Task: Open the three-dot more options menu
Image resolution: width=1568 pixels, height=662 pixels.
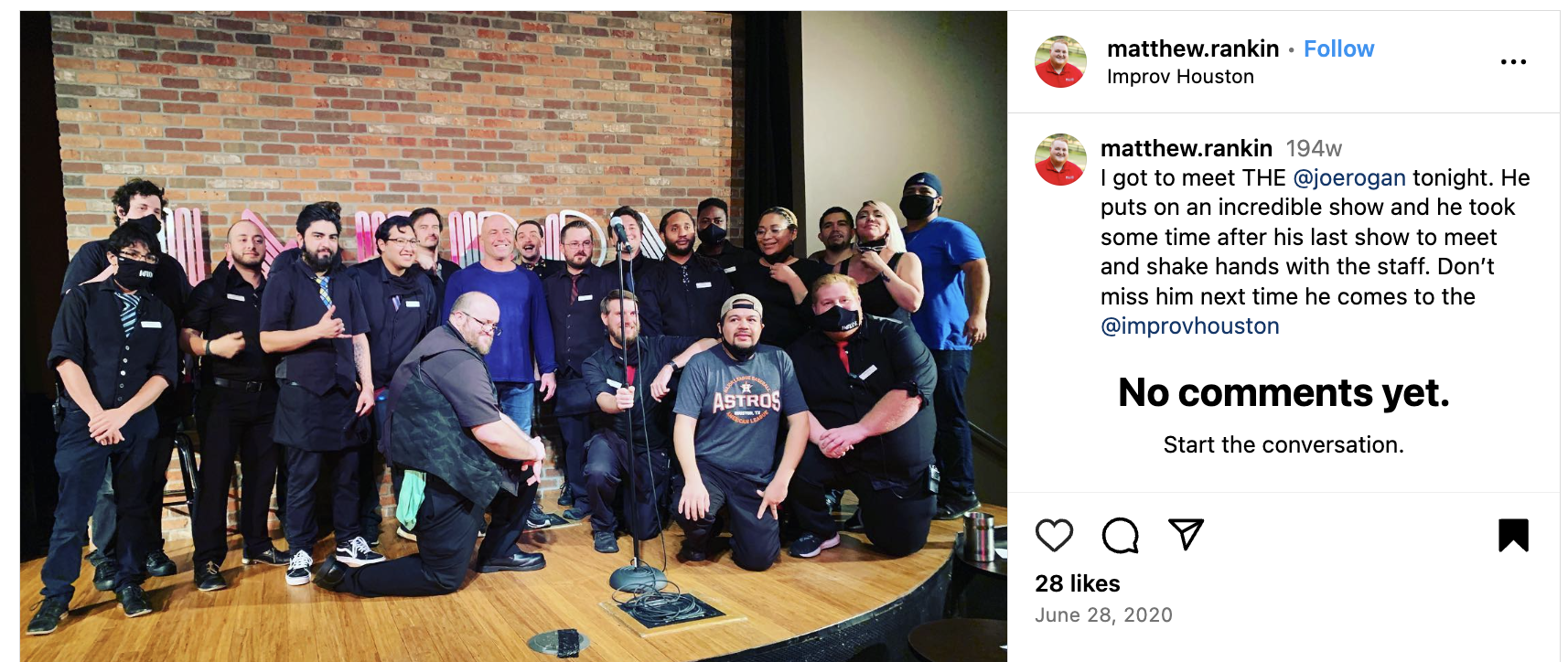Action: (1513, 62)
